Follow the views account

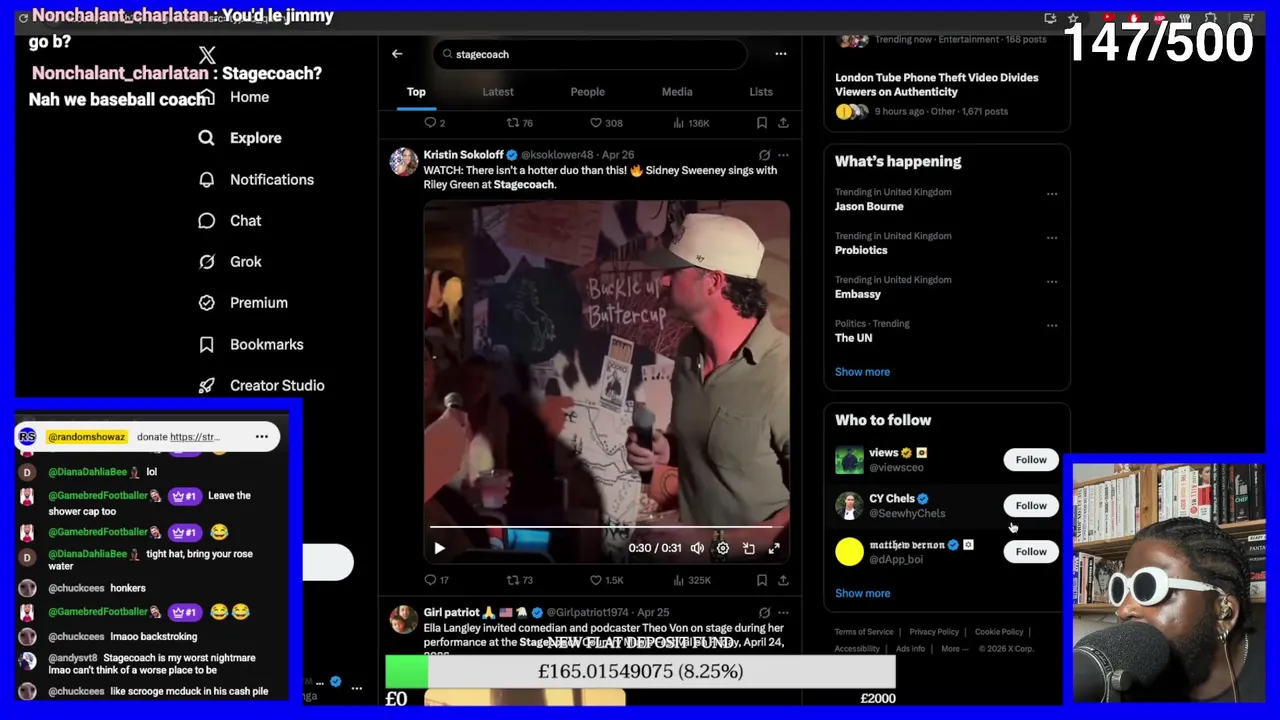(x=1031, y=460)
